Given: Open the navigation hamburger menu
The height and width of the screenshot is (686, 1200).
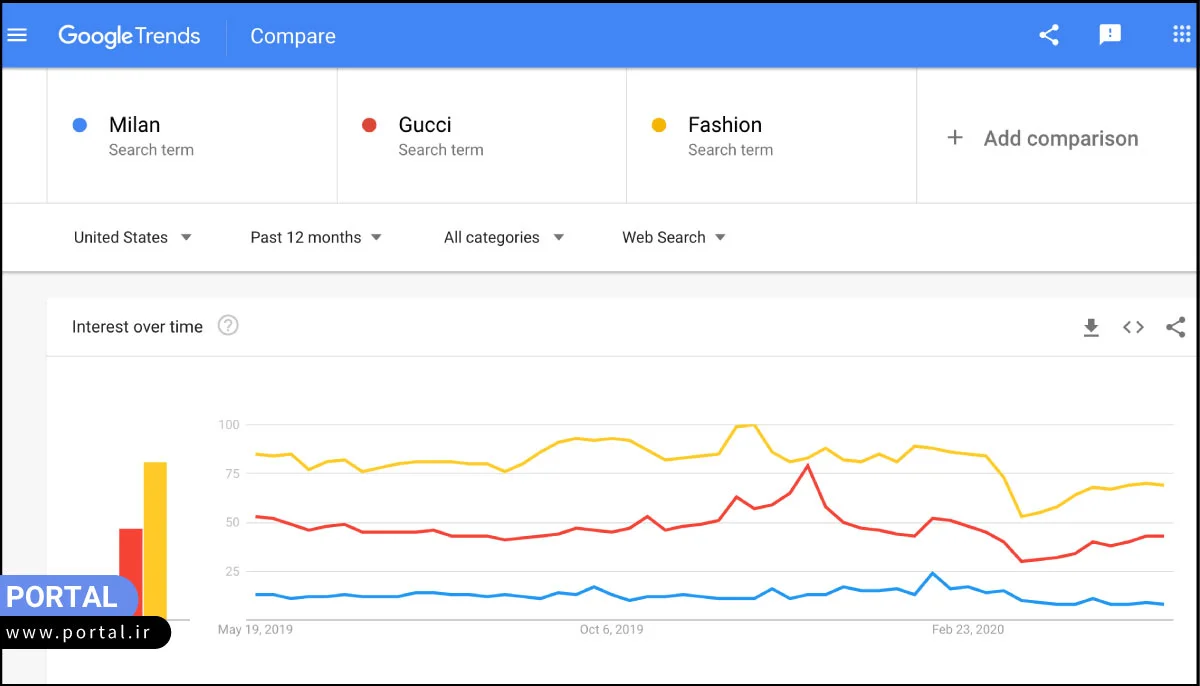Looking at the screenshot, I should click(18, 34).
